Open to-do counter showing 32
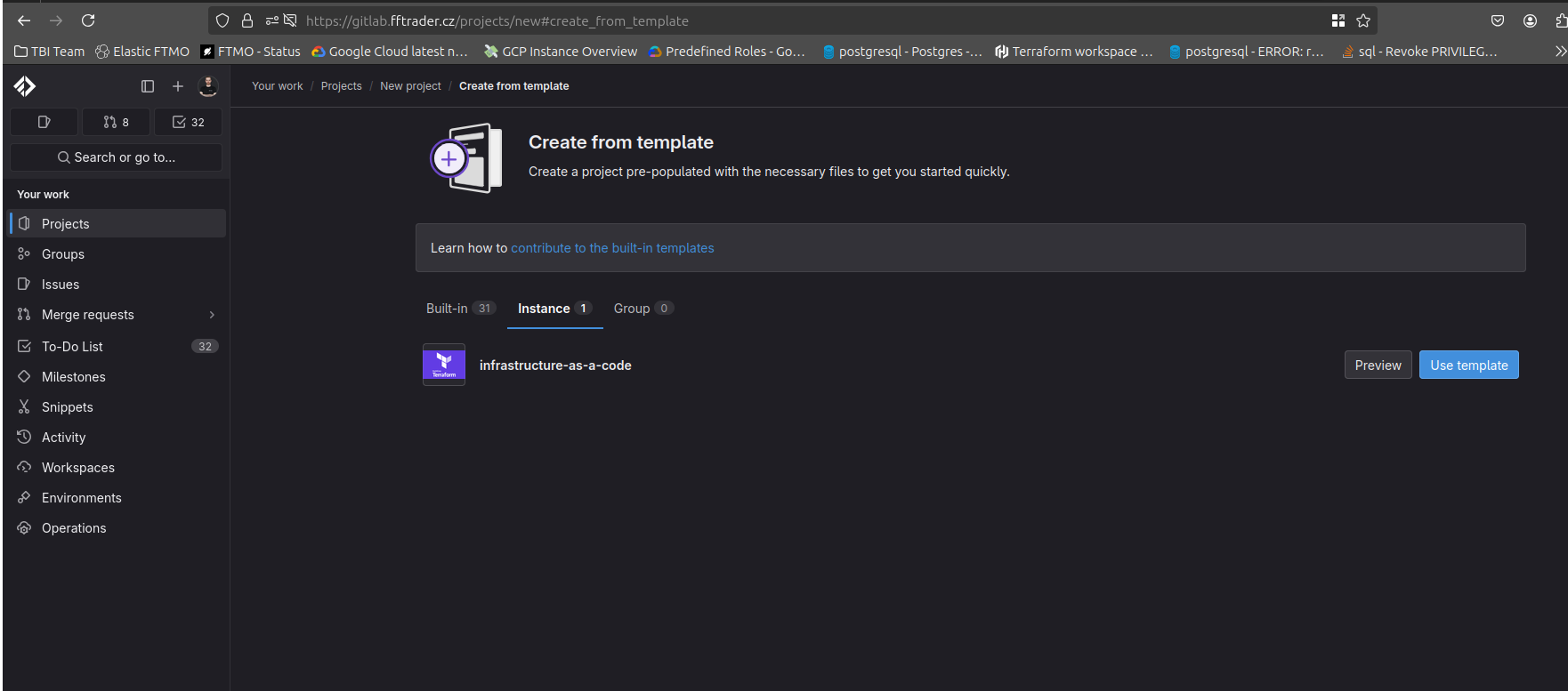The width and height of the screenshot is (1568, 691). pos(189,122)
